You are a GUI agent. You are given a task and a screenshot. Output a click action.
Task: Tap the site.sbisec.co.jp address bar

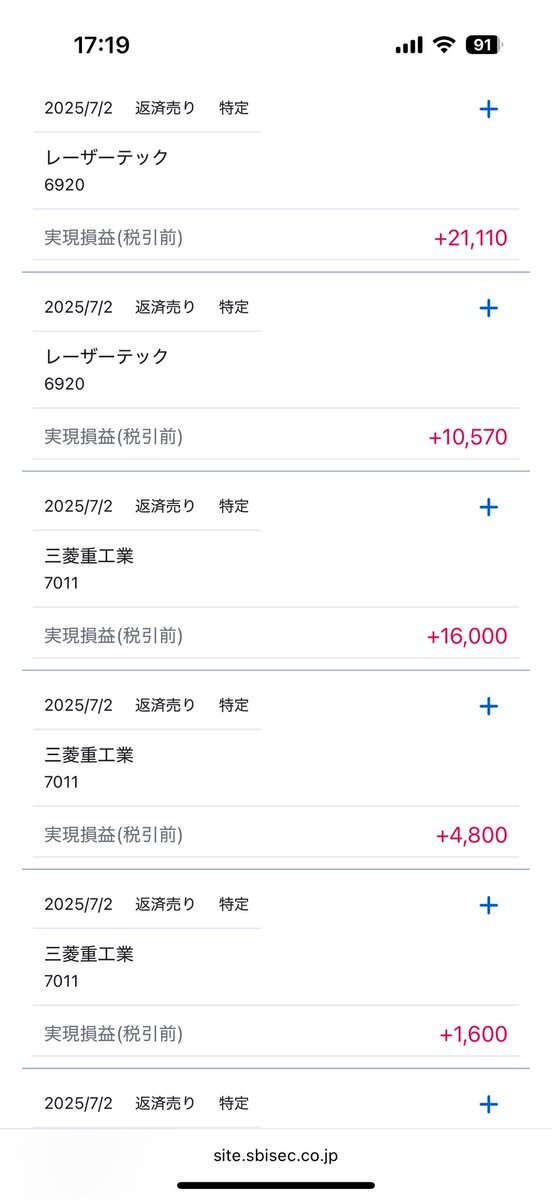276,1155
